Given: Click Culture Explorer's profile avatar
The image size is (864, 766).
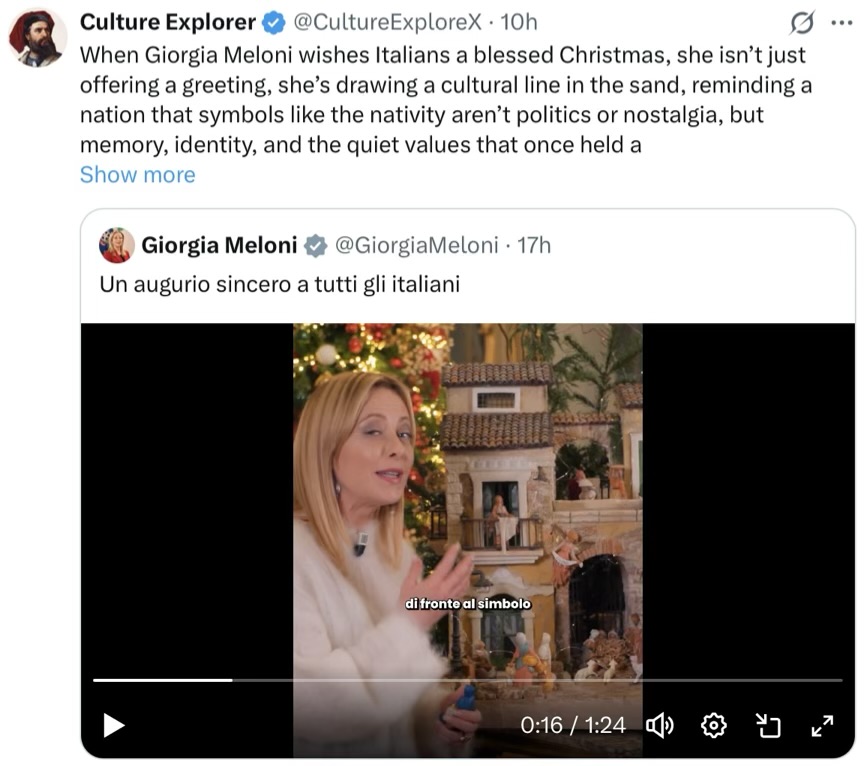Looking at the screenshot, I should [x=37, y=37].
